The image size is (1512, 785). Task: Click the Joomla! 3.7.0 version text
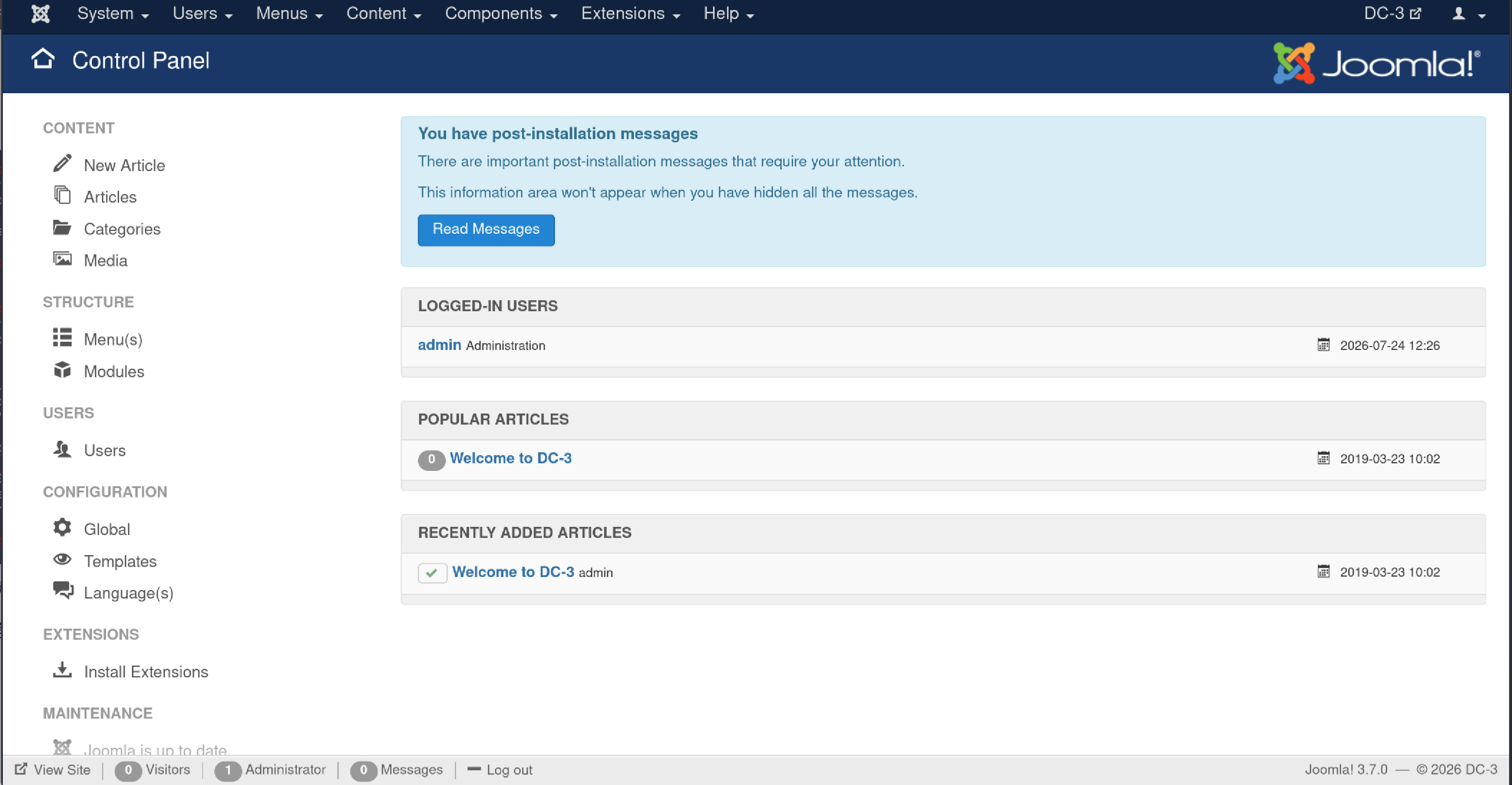pyautogui.click(x=1346, y=769)
